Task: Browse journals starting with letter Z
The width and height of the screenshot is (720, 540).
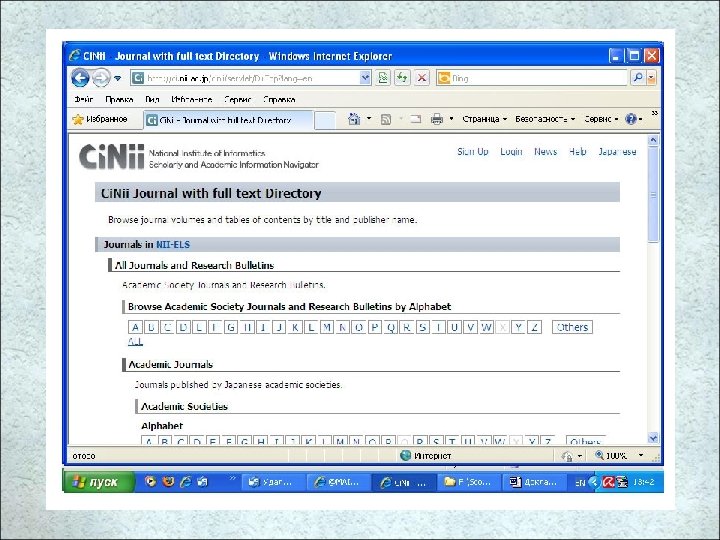Action: 534,327
